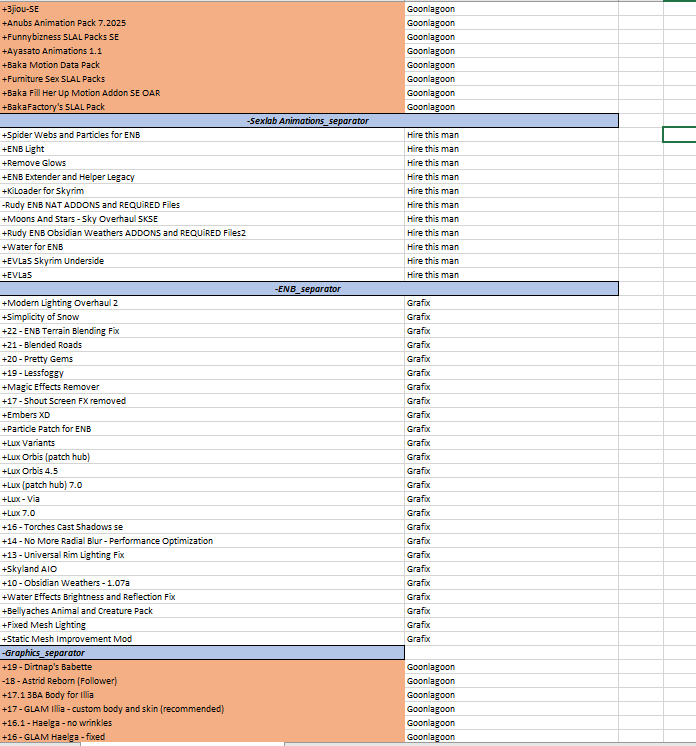The width and height of the screenshot is (696, 746).
Task: Select the '+3jiou-SE' cell
Action: pos(202,9)
